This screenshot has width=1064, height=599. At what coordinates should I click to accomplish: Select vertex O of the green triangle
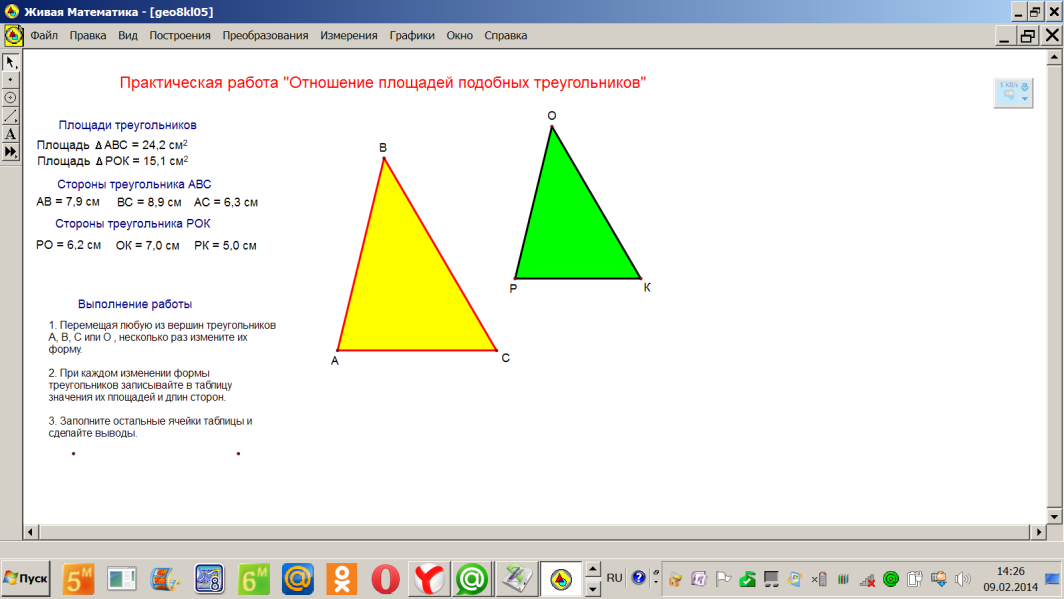coord(552,127)
